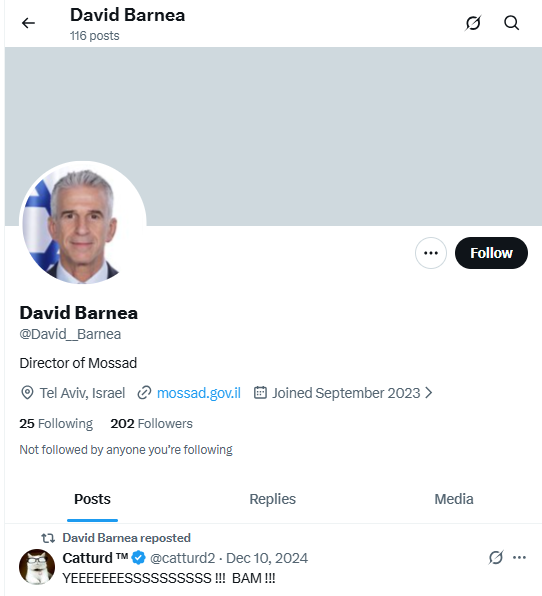Open search using the magnifier icon
Image resolution: width=542 pixels, height=596 pixels.
pyautogui.click(x=511, y=23)
